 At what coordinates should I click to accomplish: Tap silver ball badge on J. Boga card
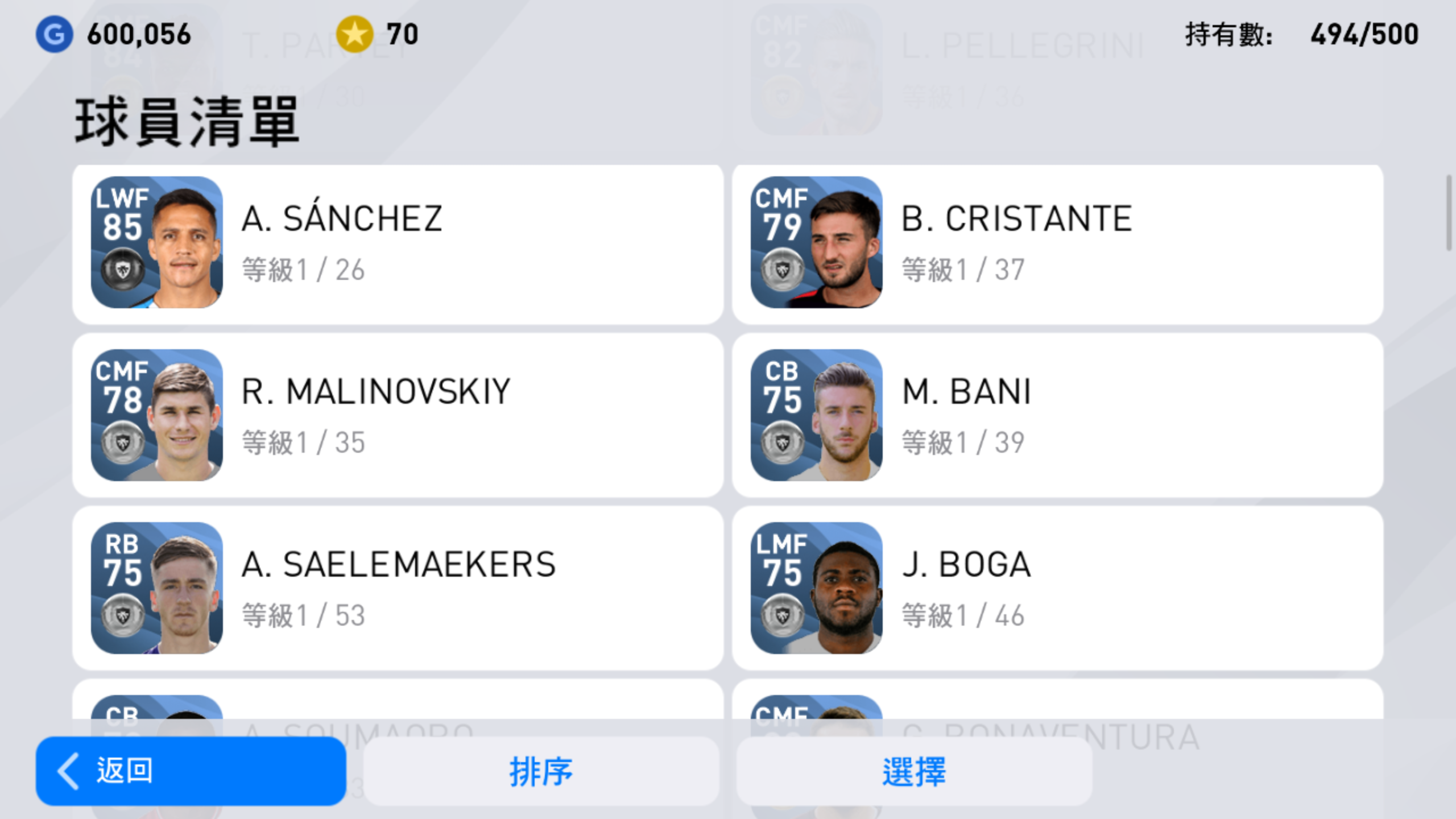(783, 615)
